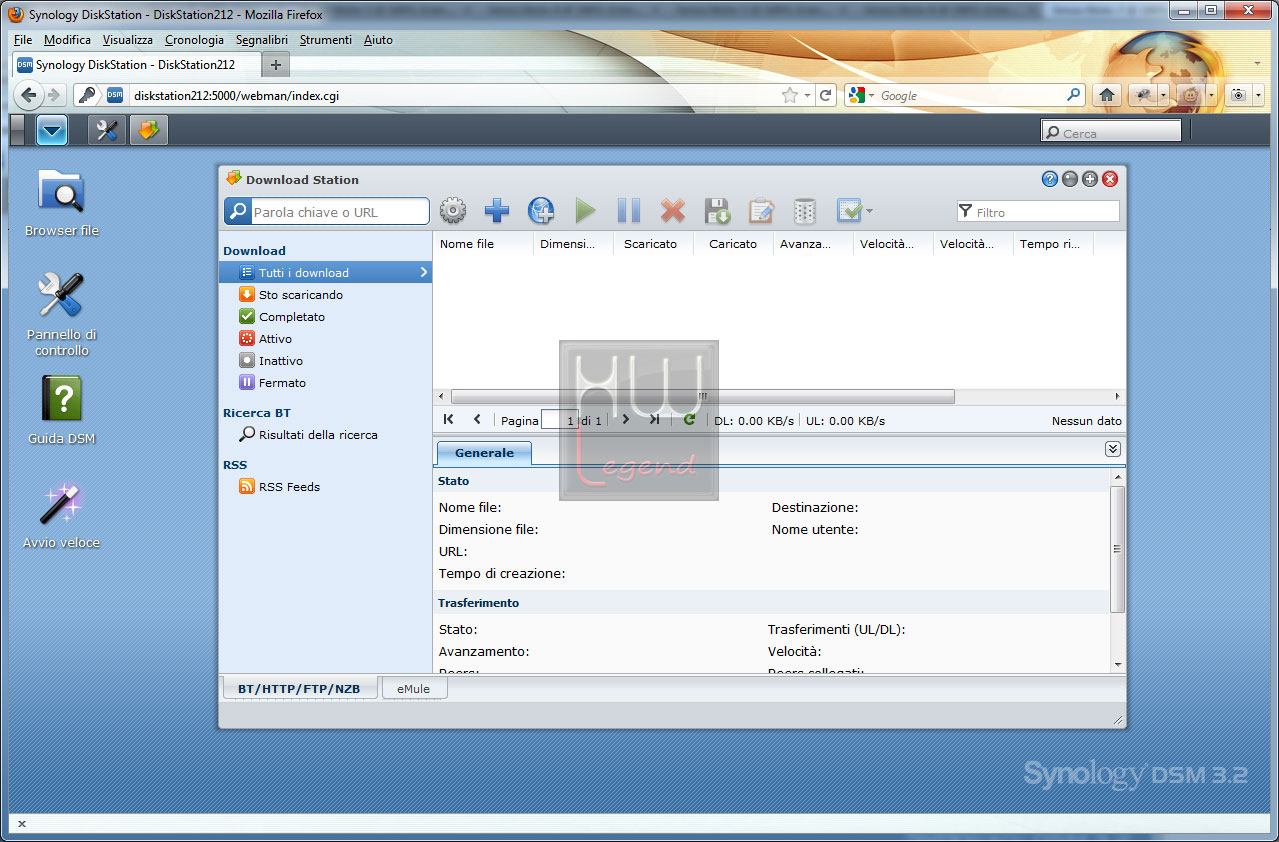Sort by Nome file column
Image resolution: width=1279 pixels, height=842 pixels.
483,244
